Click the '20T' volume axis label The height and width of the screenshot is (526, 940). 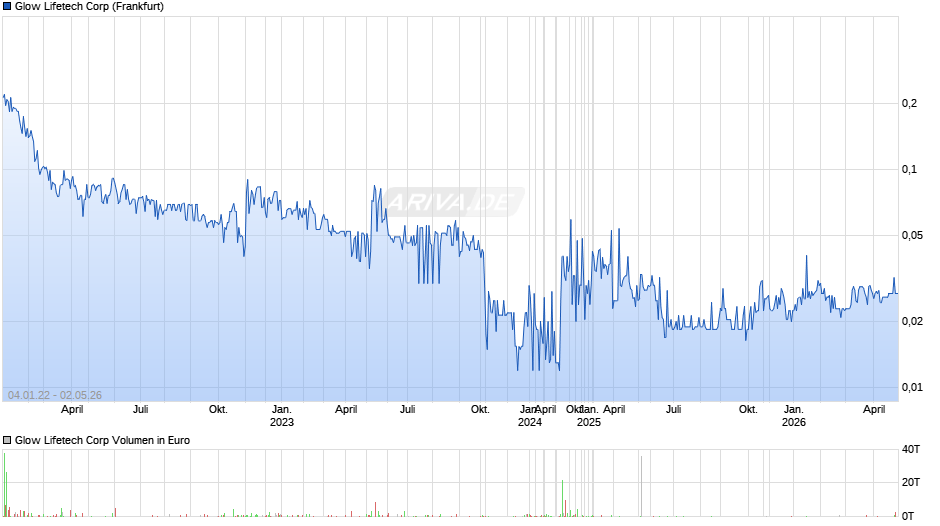[x=911, y=482]
